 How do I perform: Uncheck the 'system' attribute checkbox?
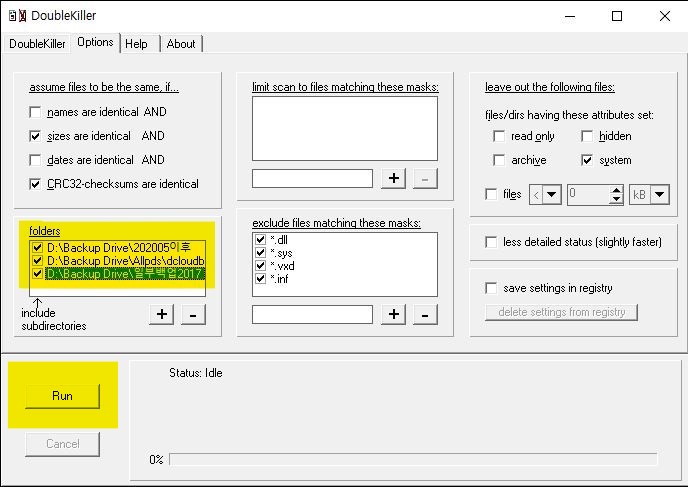pyautogui.click(x=587, y=160)
